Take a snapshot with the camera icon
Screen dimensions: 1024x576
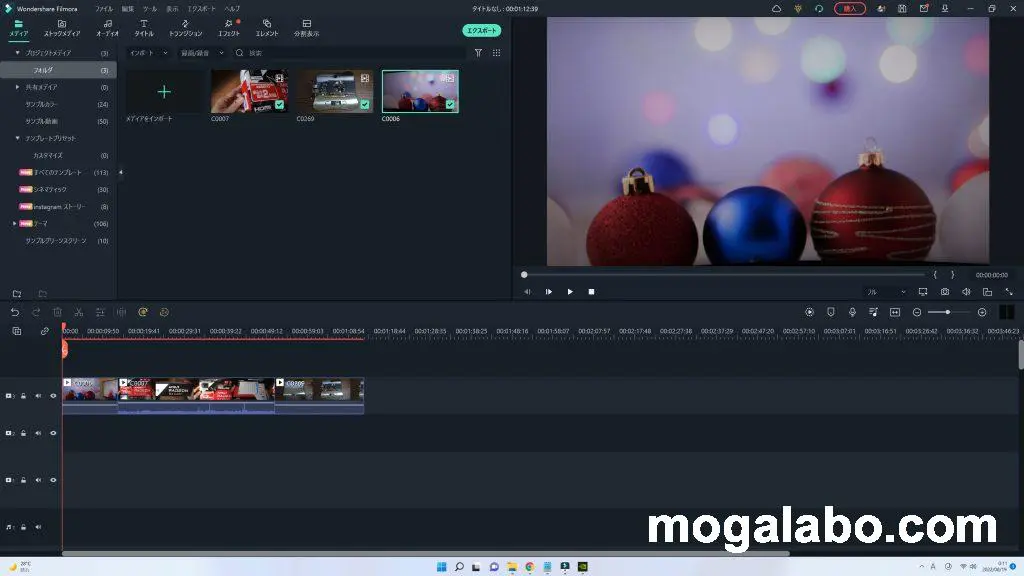[x=945, y=292]
